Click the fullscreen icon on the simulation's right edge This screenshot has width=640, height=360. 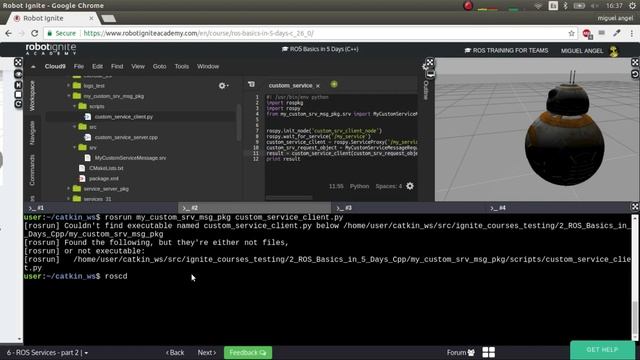[635, 62]
